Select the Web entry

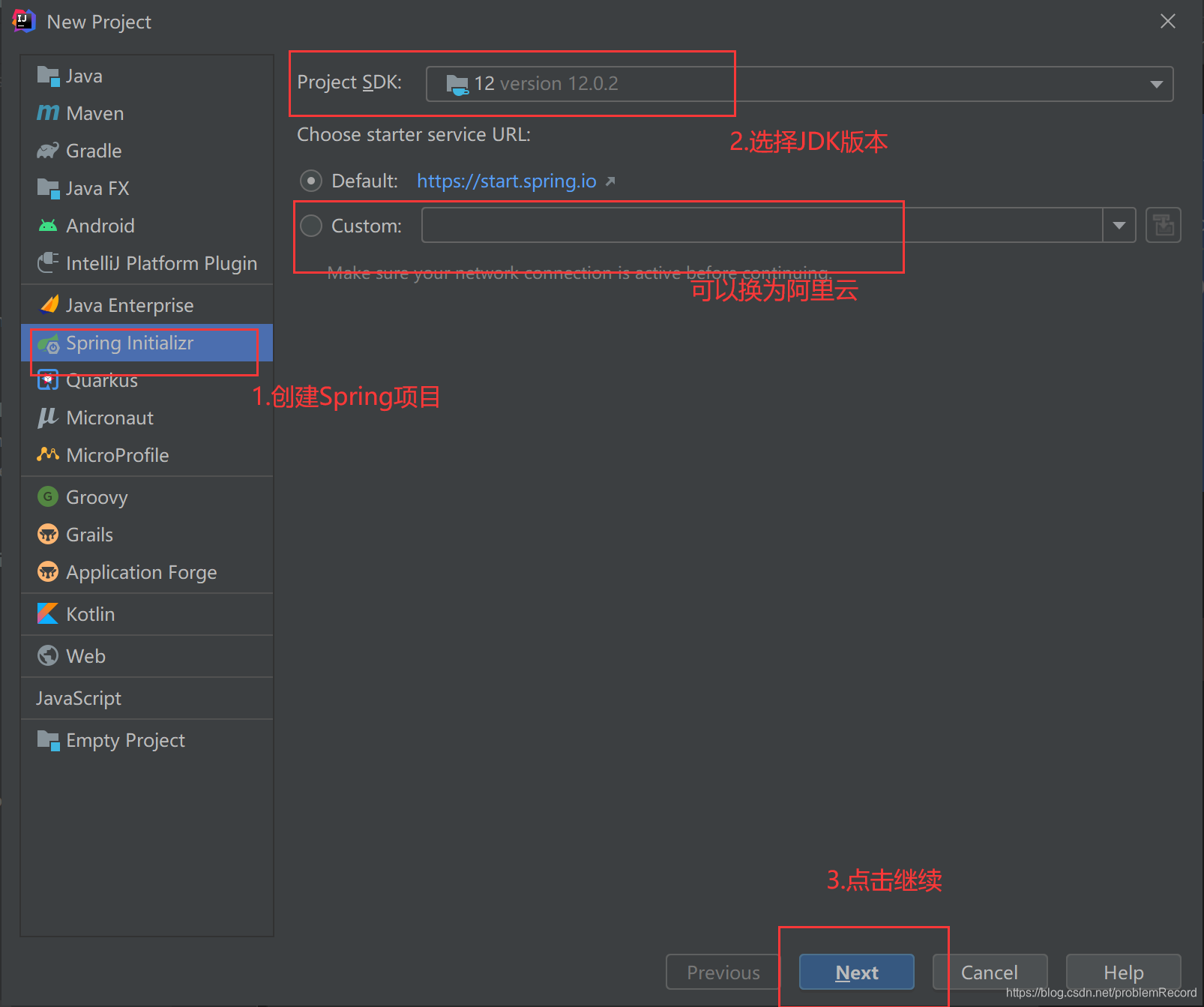[147, 656]
